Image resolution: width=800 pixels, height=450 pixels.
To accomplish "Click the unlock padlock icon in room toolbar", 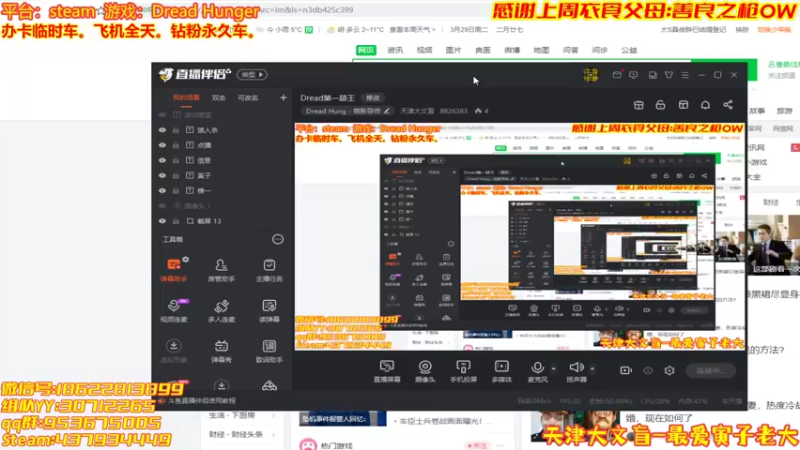I will [660, 105].
